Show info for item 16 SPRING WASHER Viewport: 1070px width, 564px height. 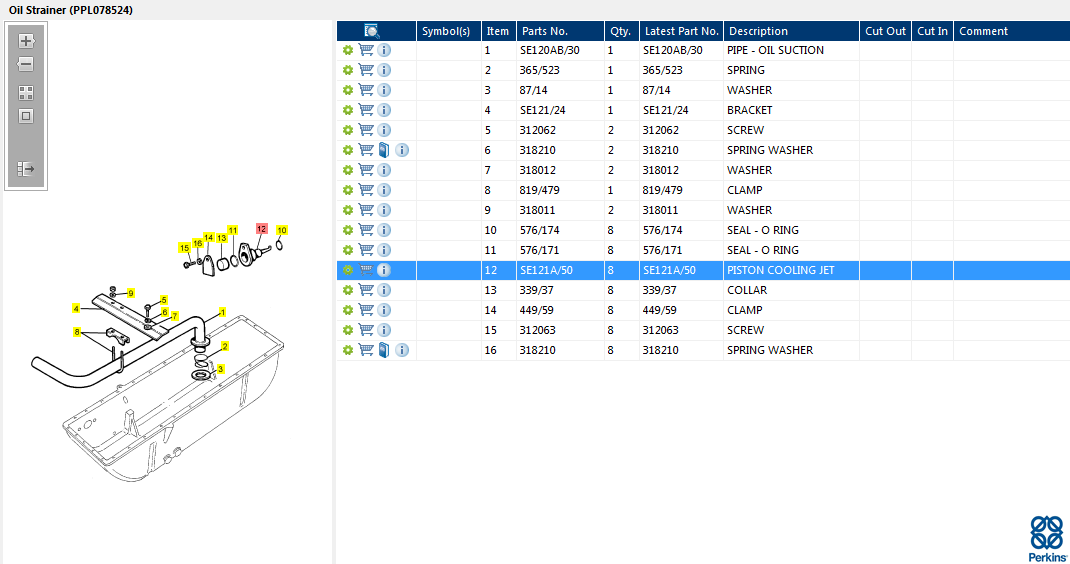(403, 350)
